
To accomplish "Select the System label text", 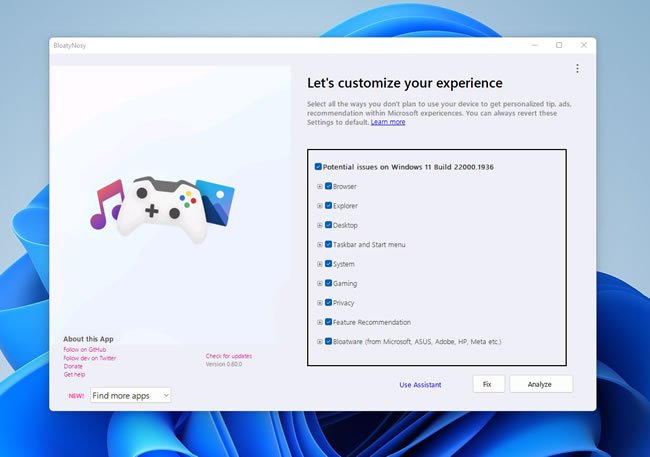I will [344, 264].
